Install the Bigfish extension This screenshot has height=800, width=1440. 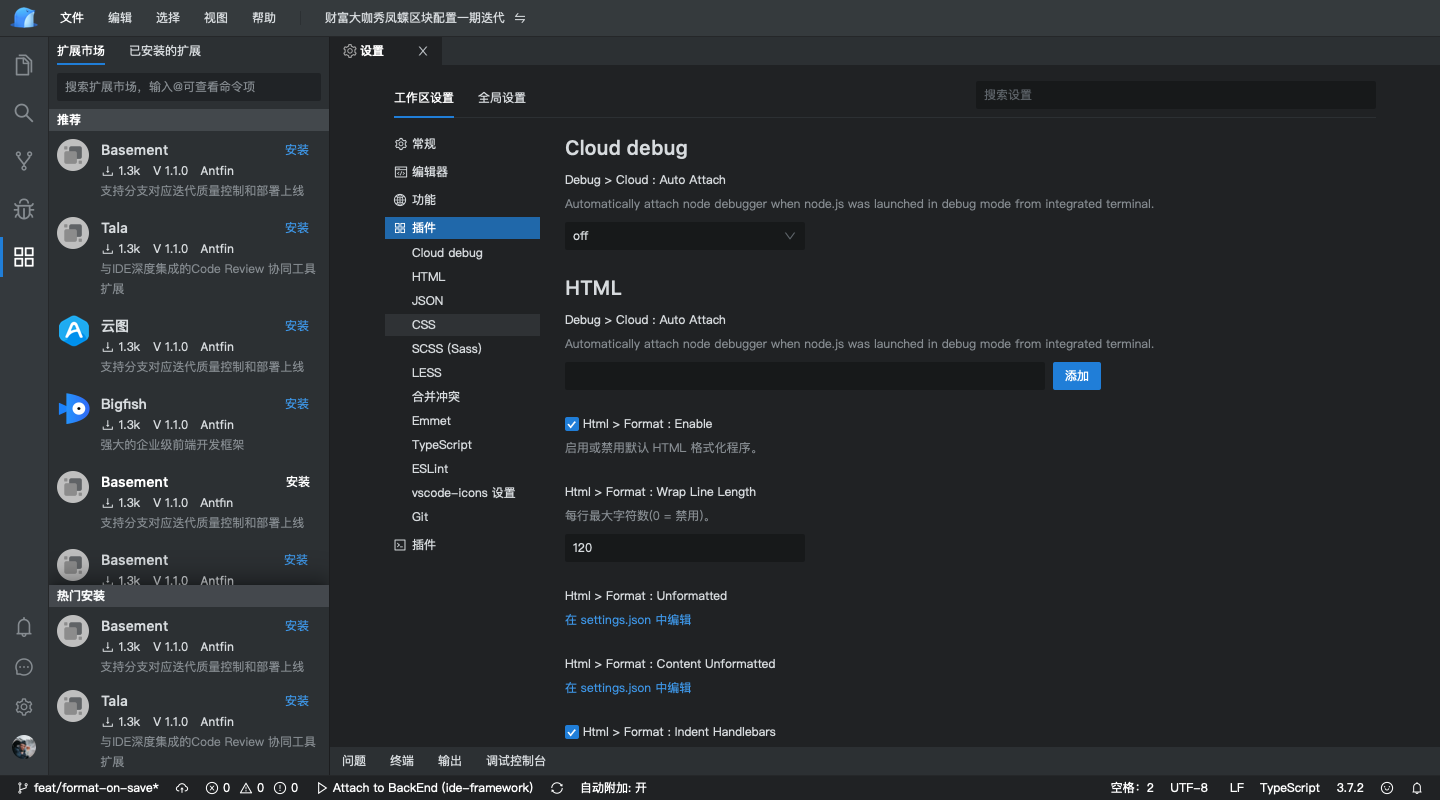(297, 404)
